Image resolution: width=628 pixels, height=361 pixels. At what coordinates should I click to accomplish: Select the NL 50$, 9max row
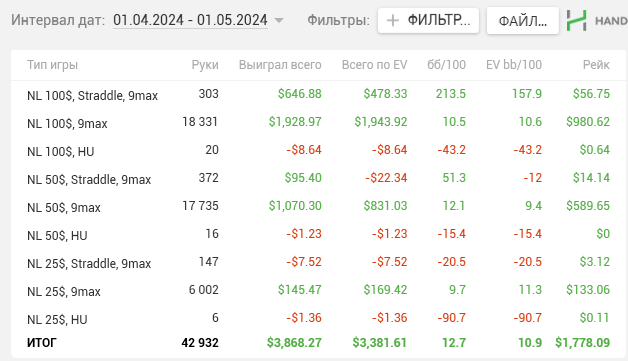(318, 207)
